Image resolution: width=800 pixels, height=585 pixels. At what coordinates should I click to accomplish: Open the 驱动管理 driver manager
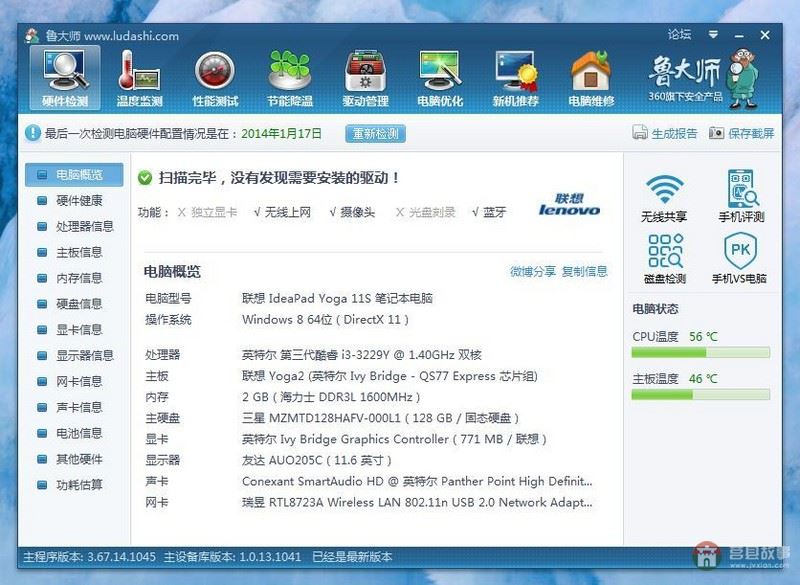pyautogui.click(x=365, y=78)
